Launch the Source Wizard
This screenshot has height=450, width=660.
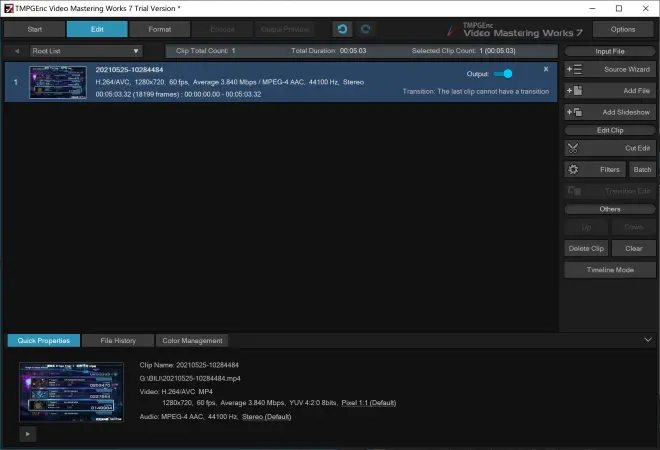pos(610,69)
